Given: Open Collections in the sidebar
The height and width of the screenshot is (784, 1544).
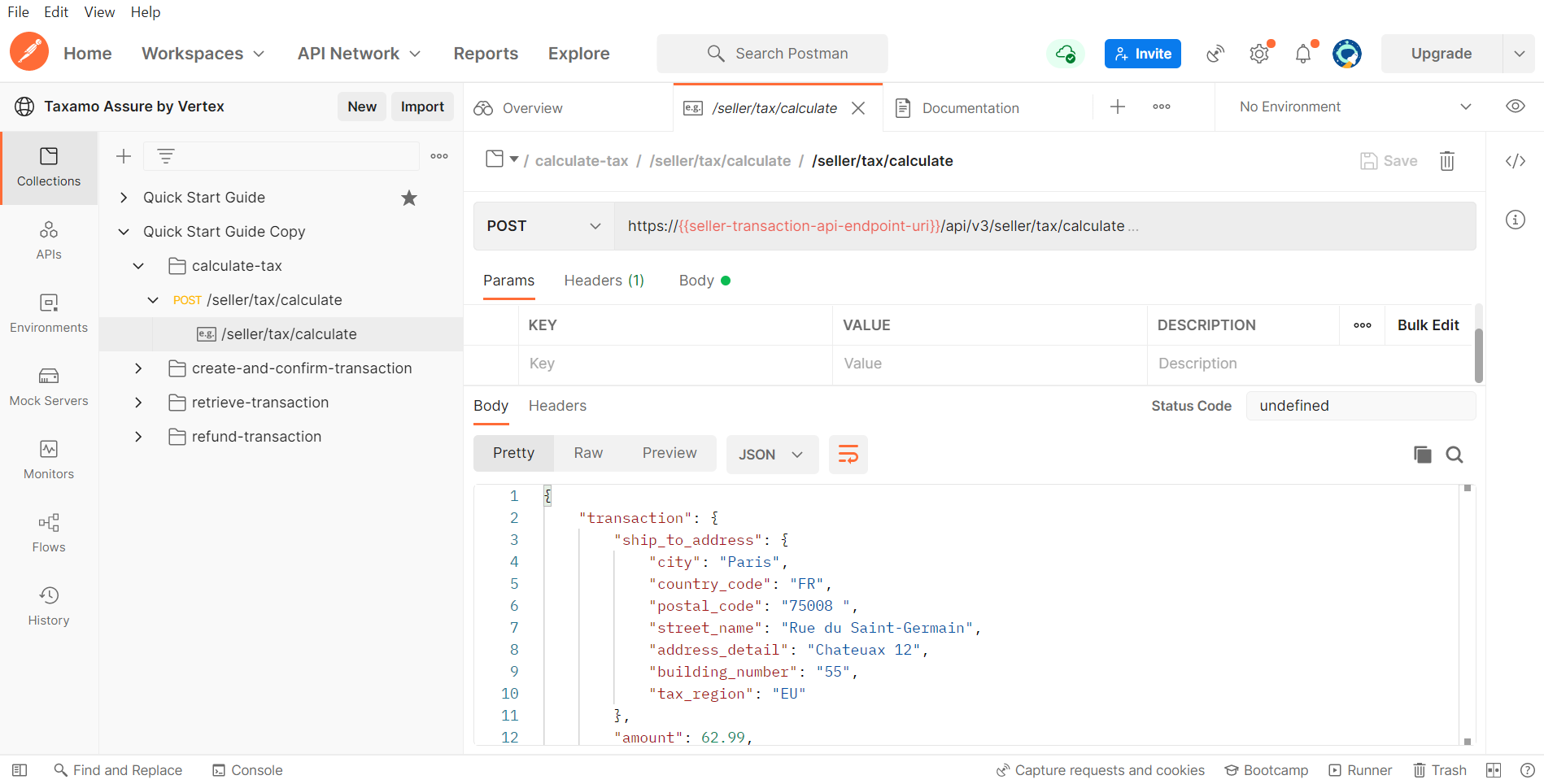Looking at the screenshot, I should [x=49, y=168].
